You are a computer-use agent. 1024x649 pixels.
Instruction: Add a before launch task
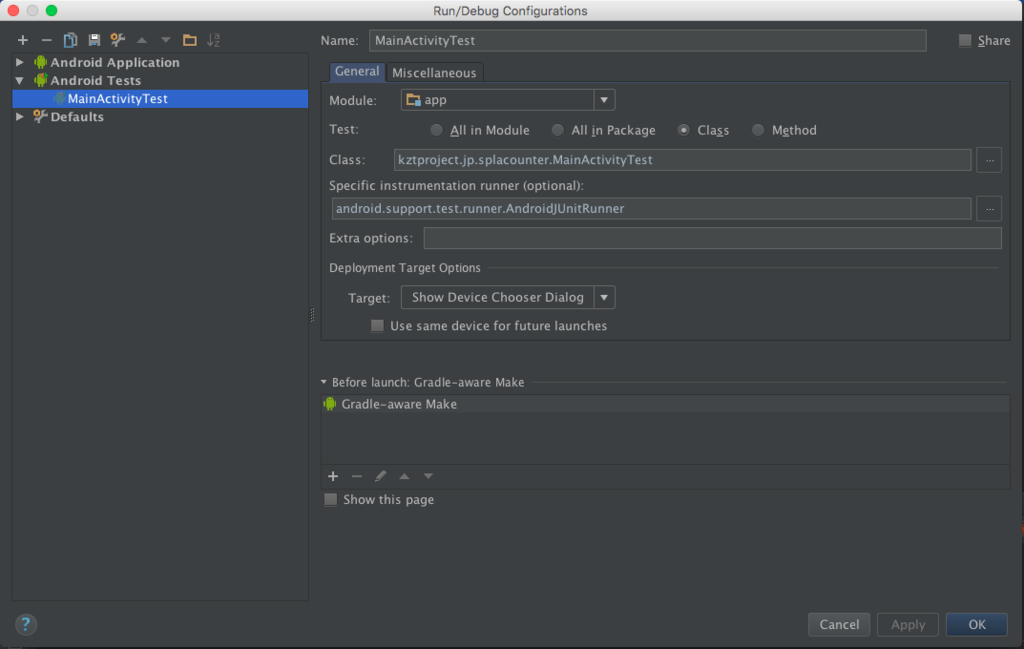click(333, 476)
